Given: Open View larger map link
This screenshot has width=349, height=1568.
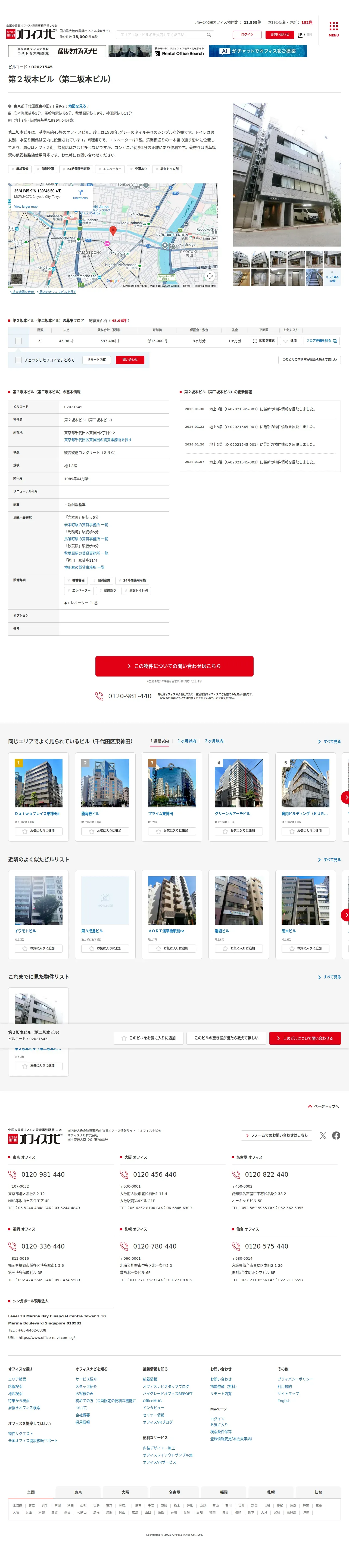Looking at the screenshot, I should pos(26,206).
